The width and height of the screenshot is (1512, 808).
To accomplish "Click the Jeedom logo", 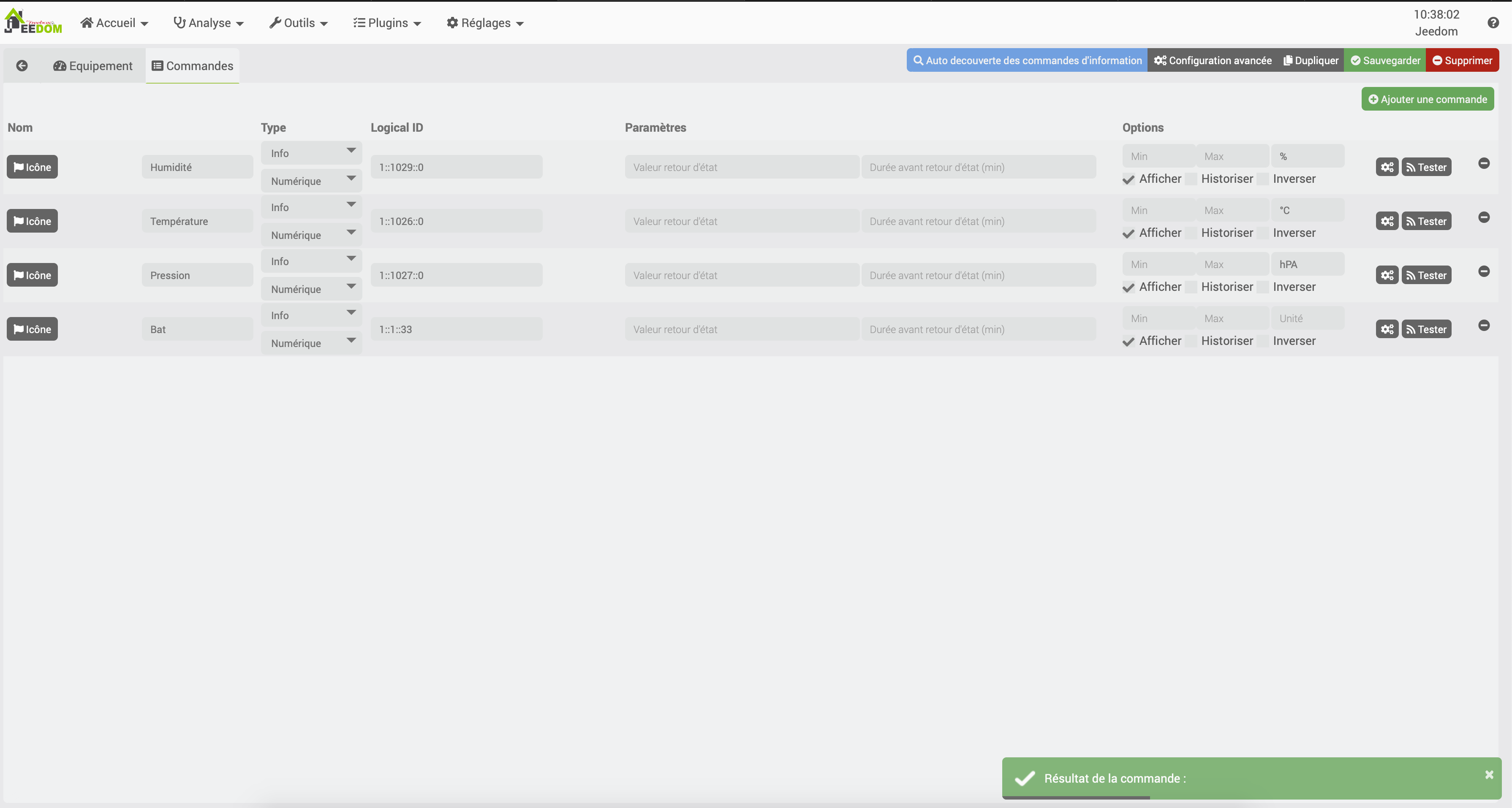I will [x=33, y=22].
